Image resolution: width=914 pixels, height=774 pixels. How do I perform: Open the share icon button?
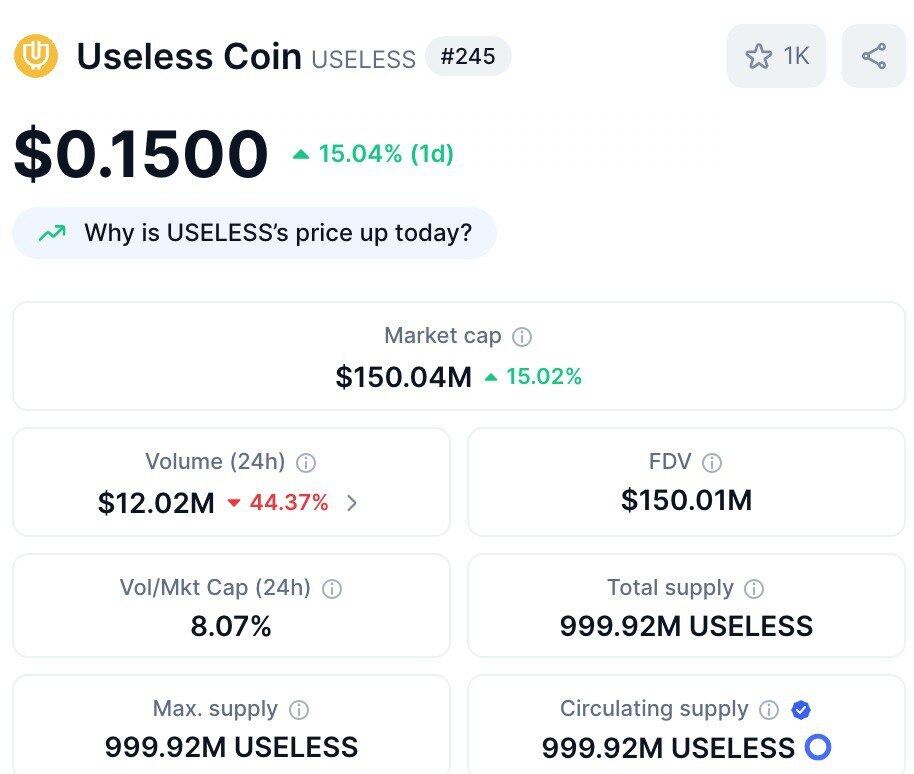point(873,56)
